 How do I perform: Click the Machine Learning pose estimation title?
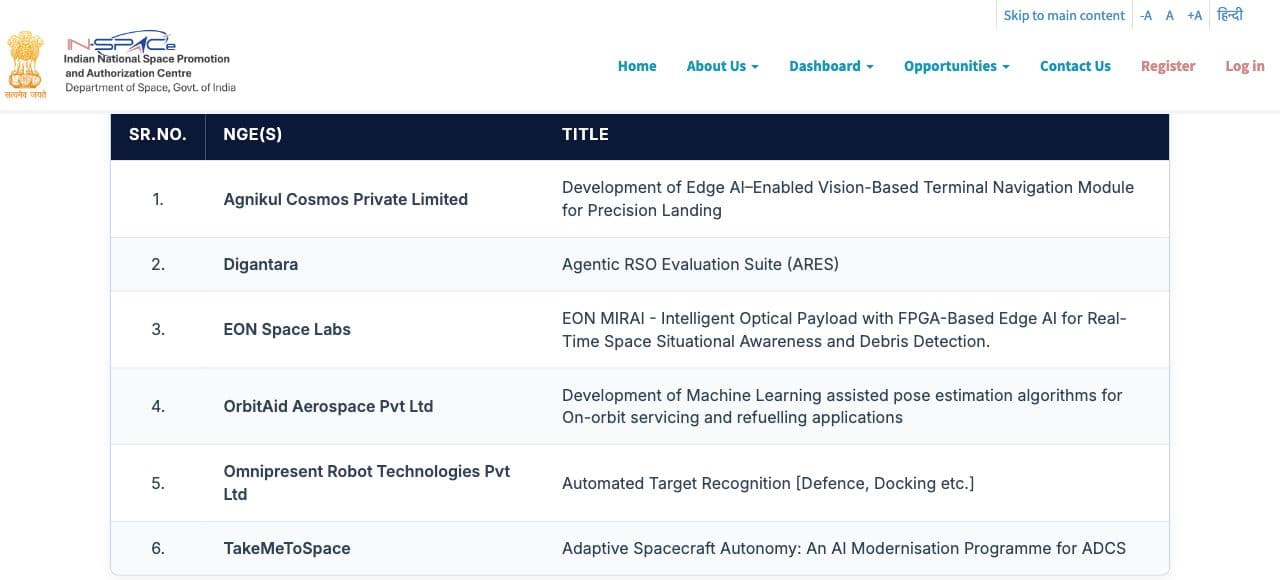(842, 406)
